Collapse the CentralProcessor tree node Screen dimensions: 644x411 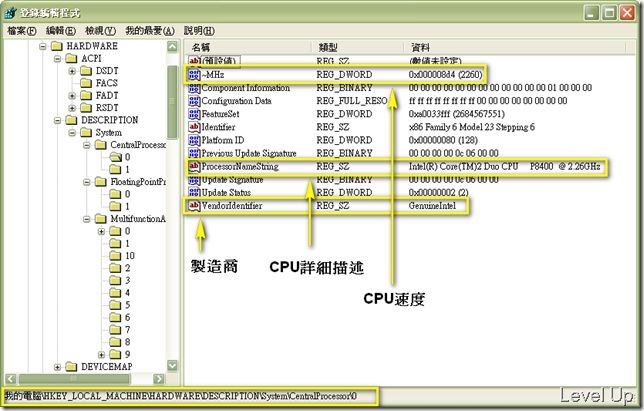coord(87,145)
